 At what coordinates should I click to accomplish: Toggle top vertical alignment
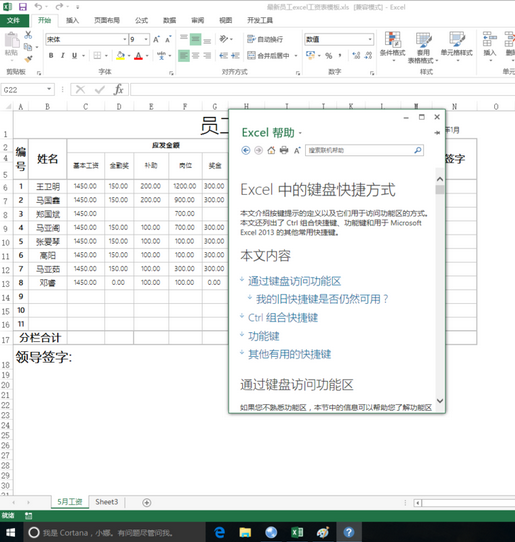[184, 38]
